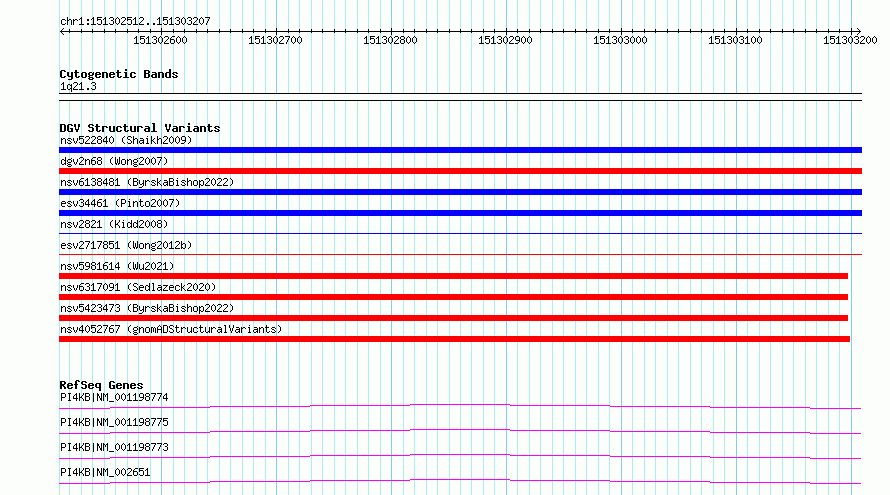Viewport: 890px width, 495px height.
Task: Click the magenta line for NM_001198773
Action: tap(460, 456)
